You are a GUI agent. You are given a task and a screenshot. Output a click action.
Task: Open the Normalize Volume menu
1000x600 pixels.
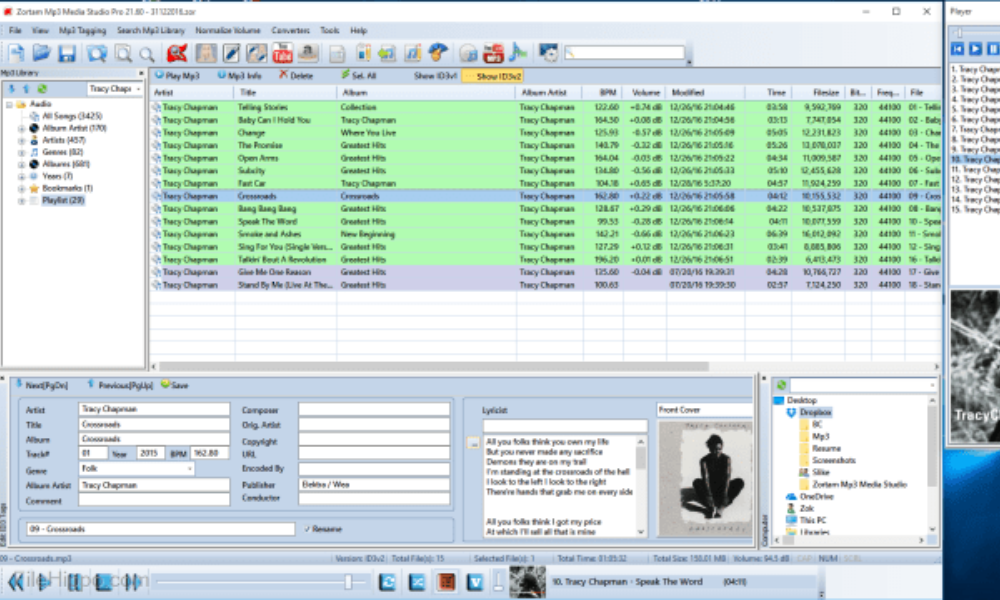coord(228,30)
